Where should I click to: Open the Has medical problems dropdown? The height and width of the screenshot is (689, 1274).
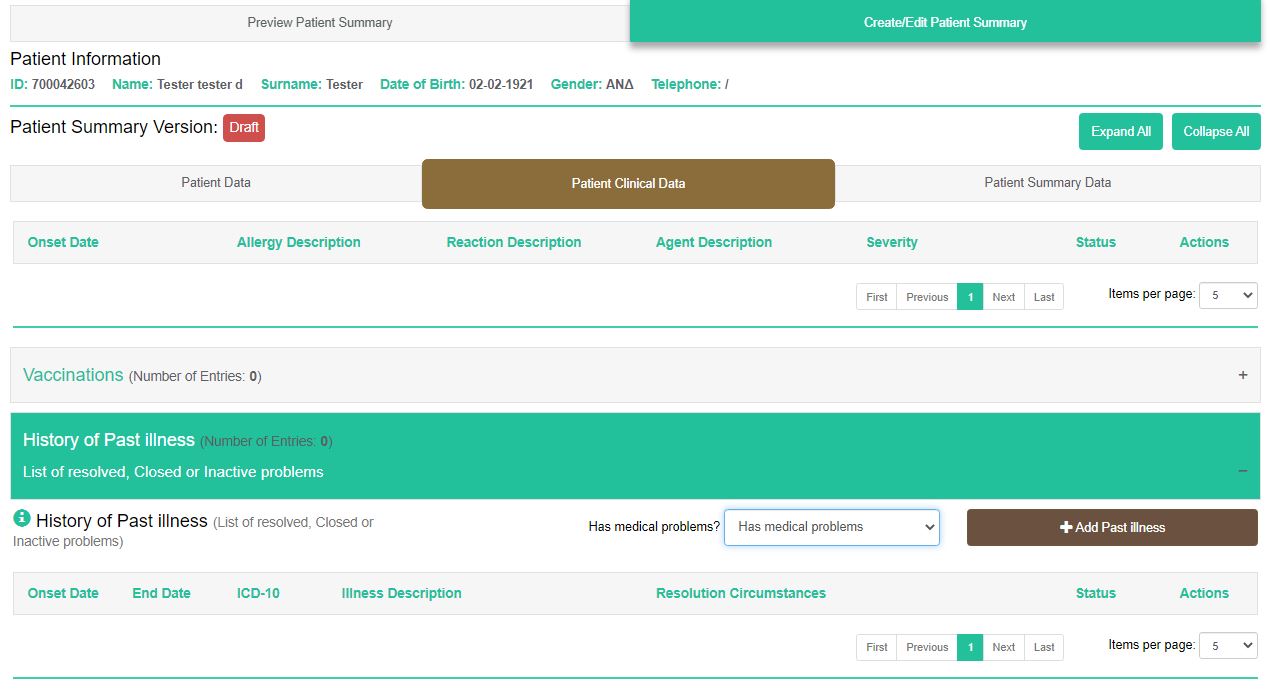point(831,527)
